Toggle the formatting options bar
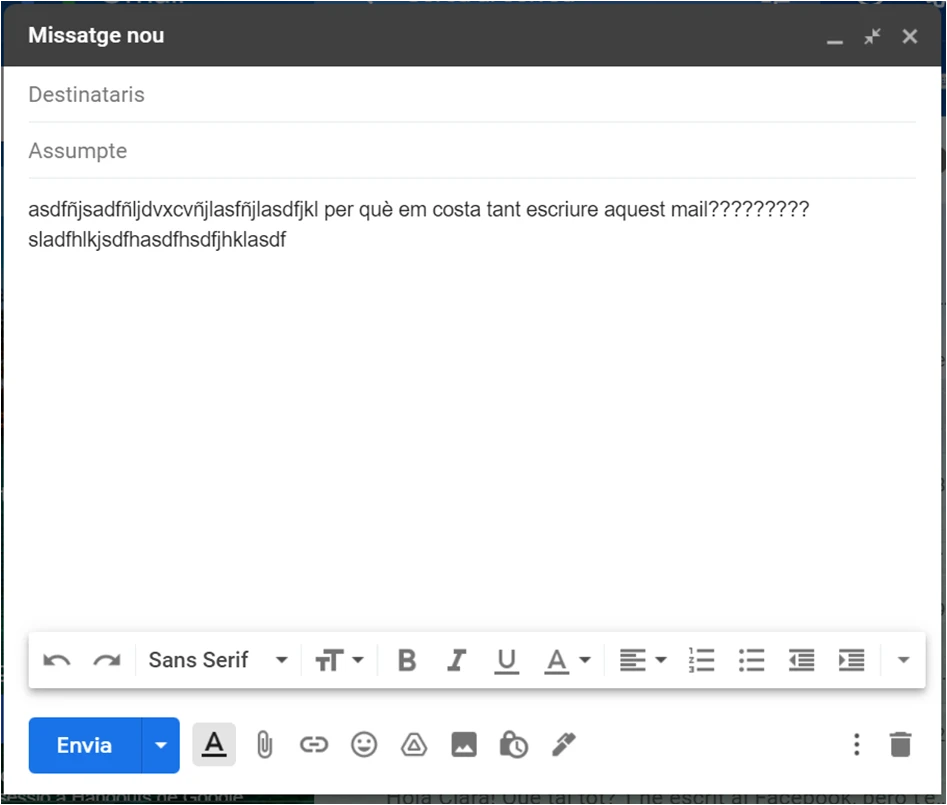 (x=214, y=745)
